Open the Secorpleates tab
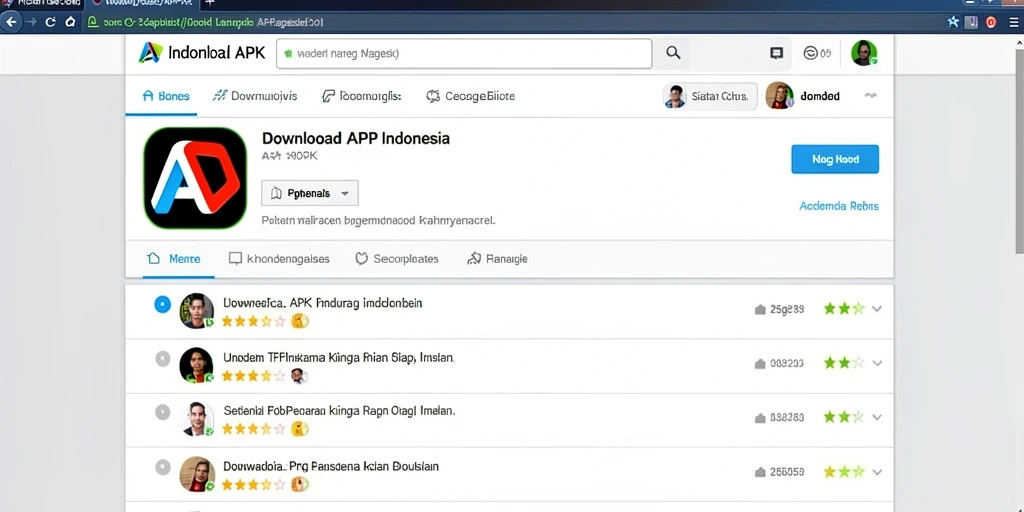This screenshot has width=1024, height=512. click(x=396, y=259)
